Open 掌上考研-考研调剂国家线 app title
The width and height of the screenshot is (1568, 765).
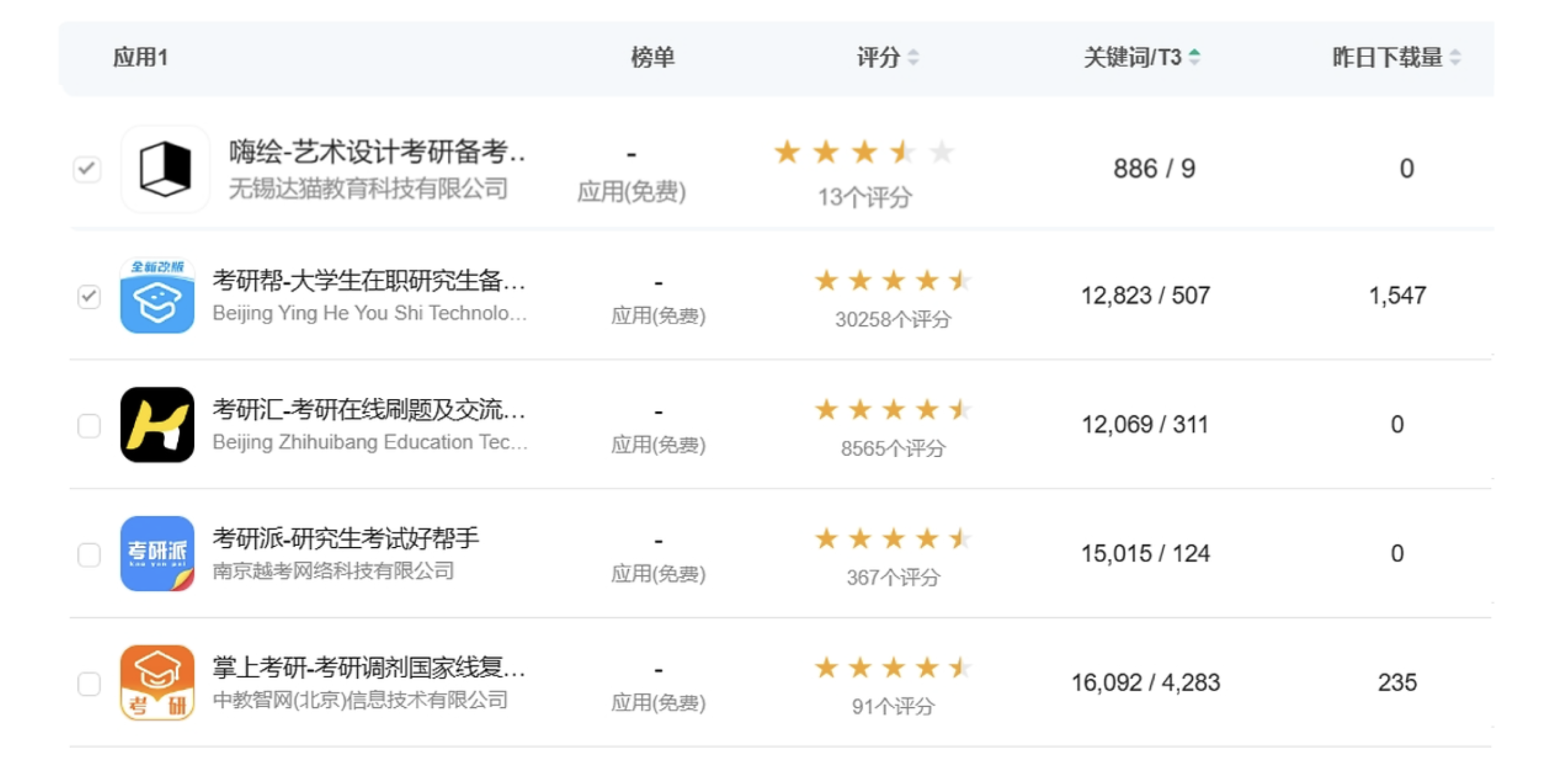tap(369, 667)
